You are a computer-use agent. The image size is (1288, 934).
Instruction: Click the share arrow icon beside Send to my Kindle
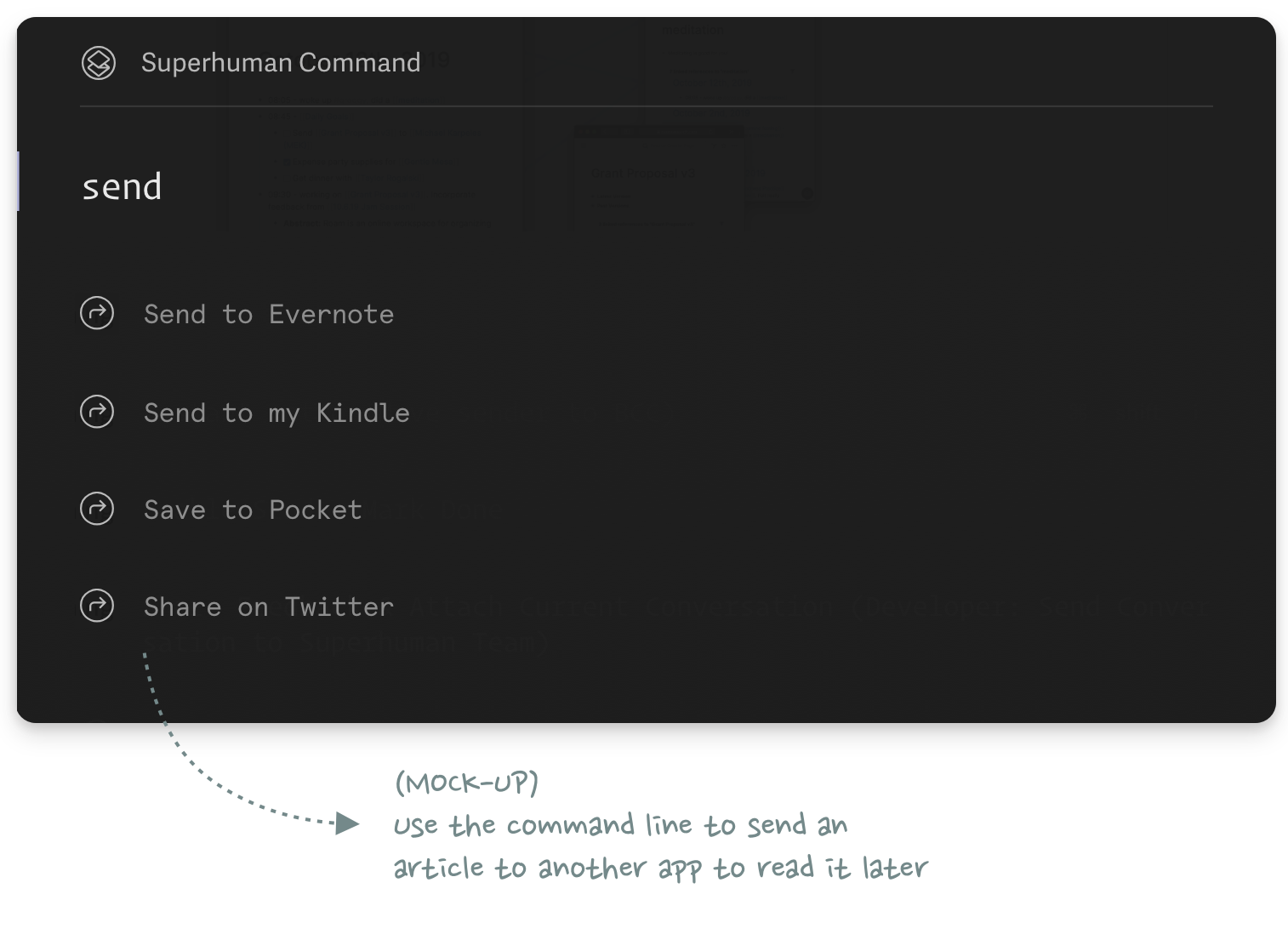point(97,412)
